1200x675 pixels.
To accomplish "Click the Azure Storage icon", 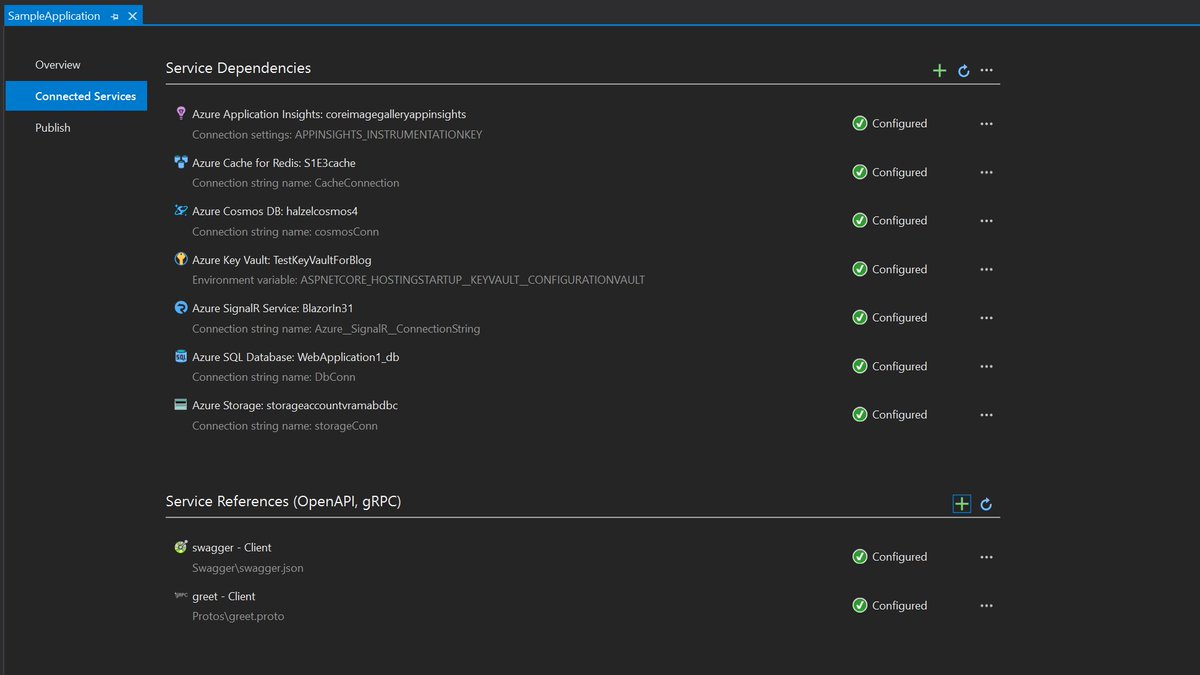I will [x=181, y=405].
